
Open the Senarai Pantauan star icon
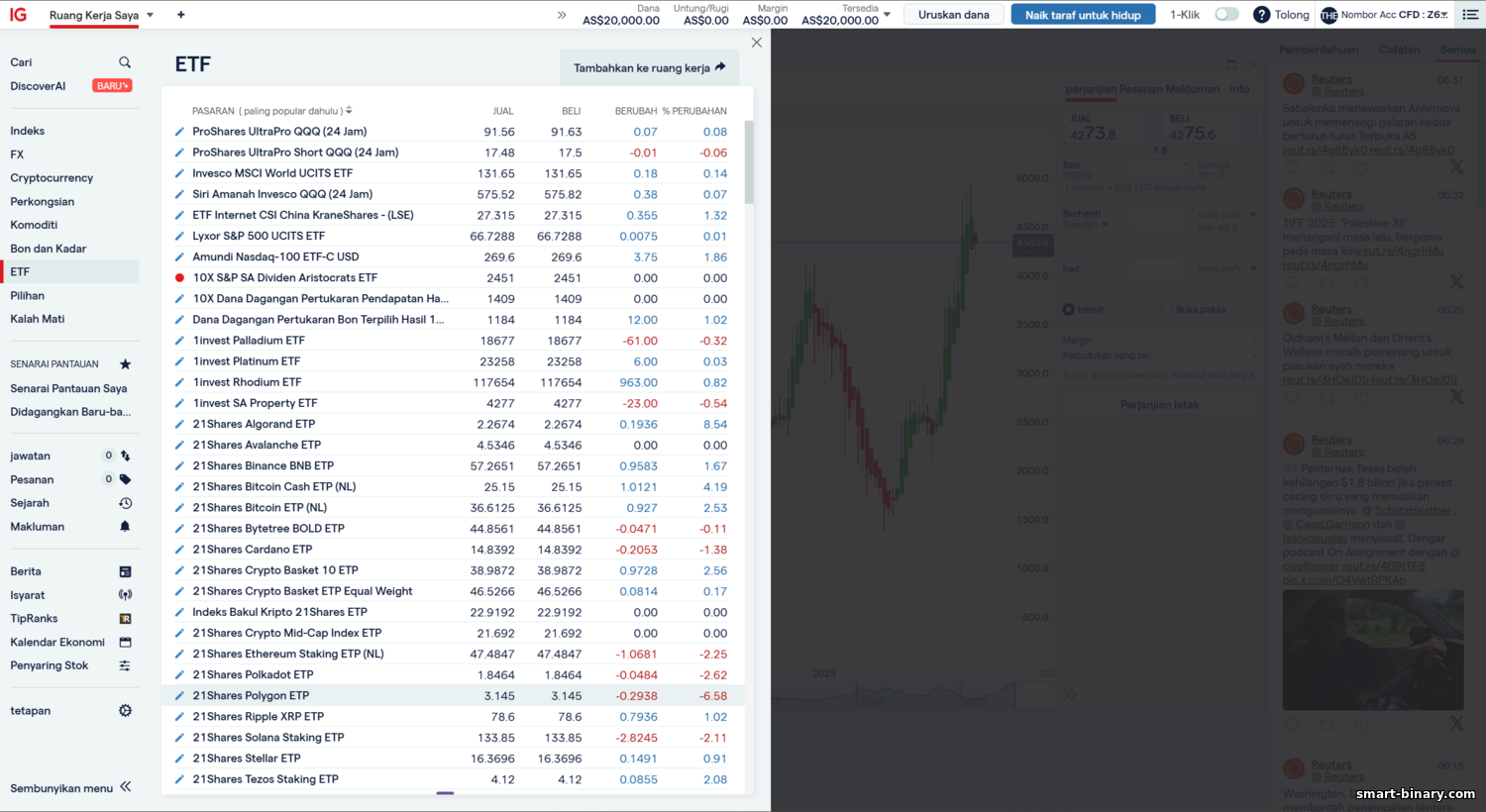[x=125, y=364]
